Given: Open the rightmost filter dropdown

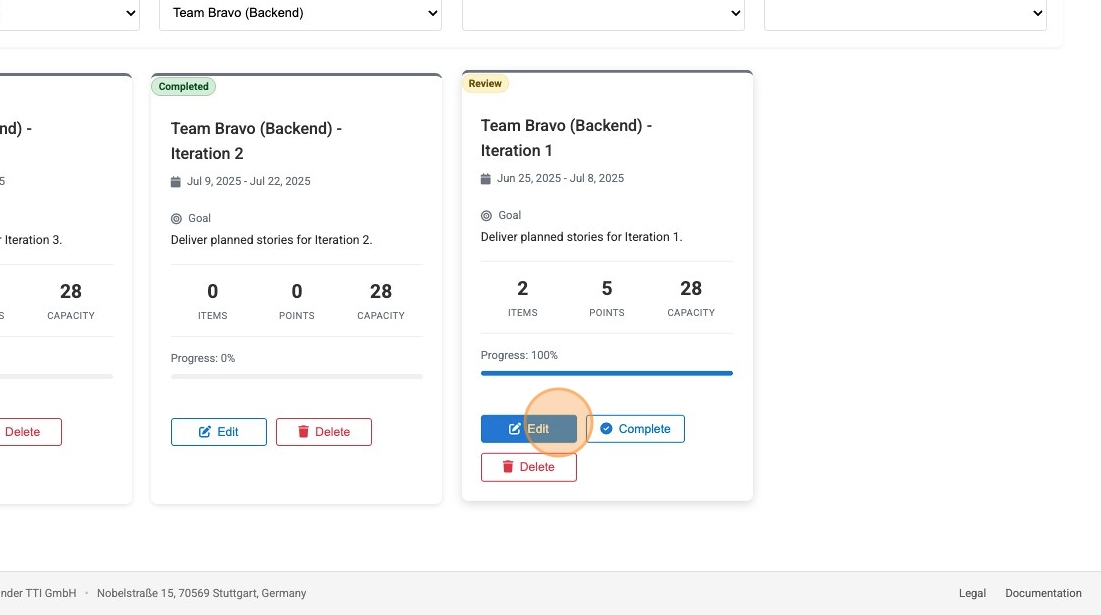Looking at the screenshot, I should (x=905, y=13).
